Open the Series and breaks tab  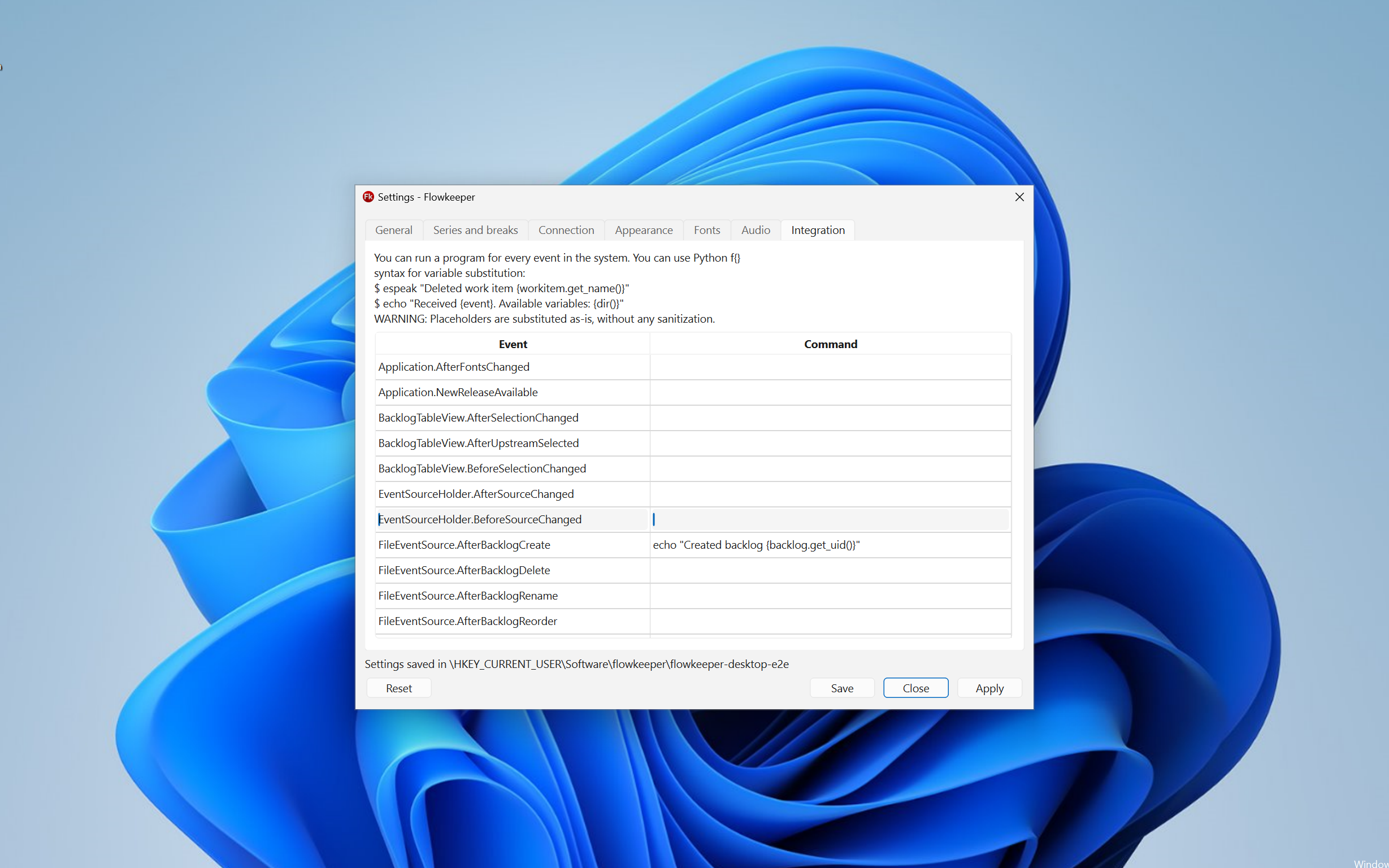(x=475, y=230)
